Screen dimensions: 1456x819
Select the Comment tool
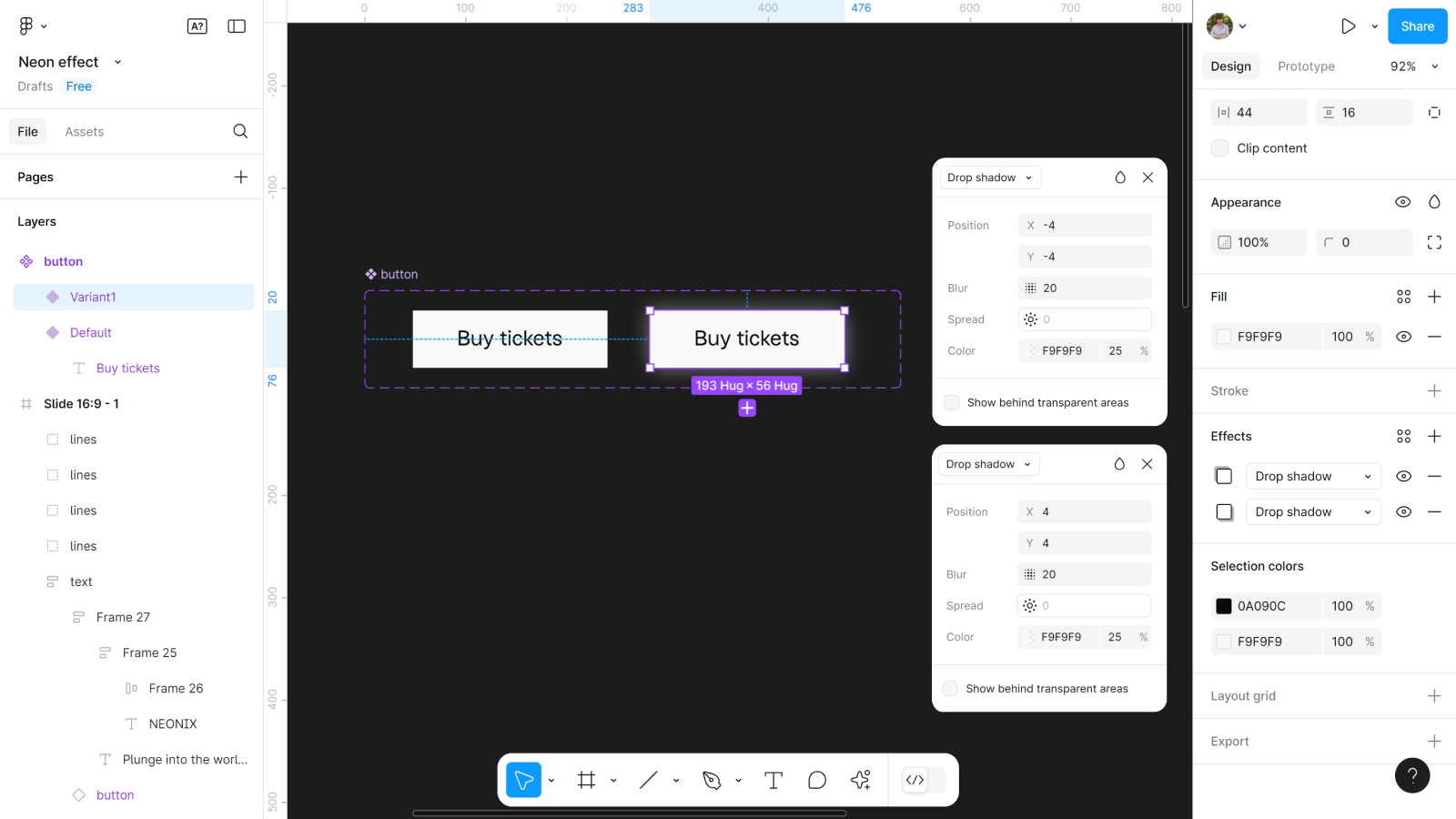[x=816, y=780]
